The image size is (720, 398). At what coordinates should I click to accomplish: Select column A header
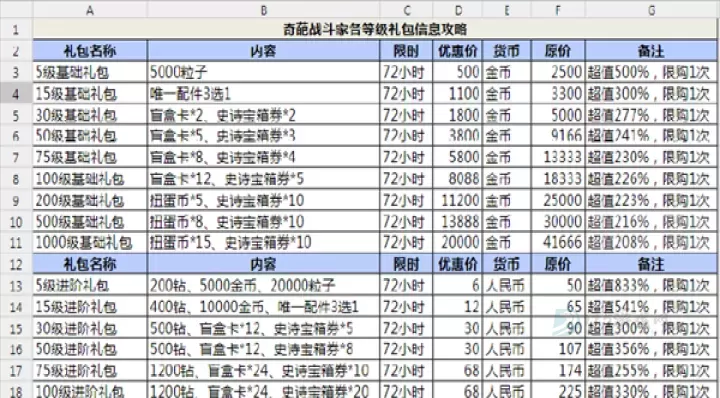[x=90, y=10]
